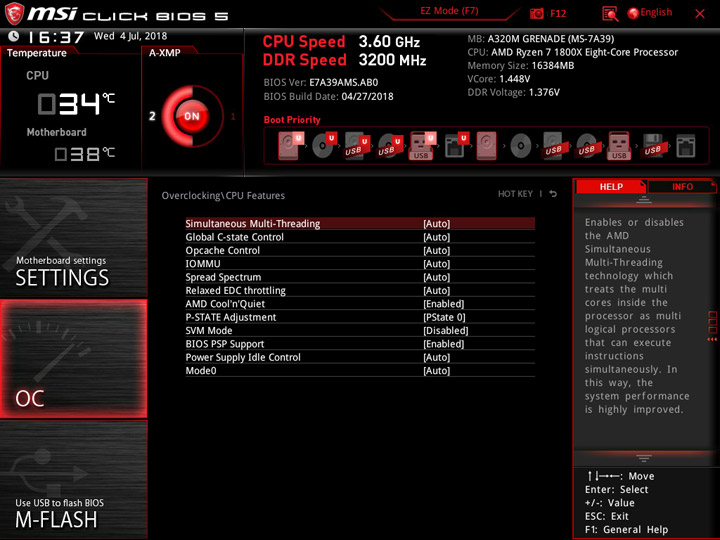The image size is (720, 540).
Task: Select A-XMP profile 2
Action: pos(152,116)
